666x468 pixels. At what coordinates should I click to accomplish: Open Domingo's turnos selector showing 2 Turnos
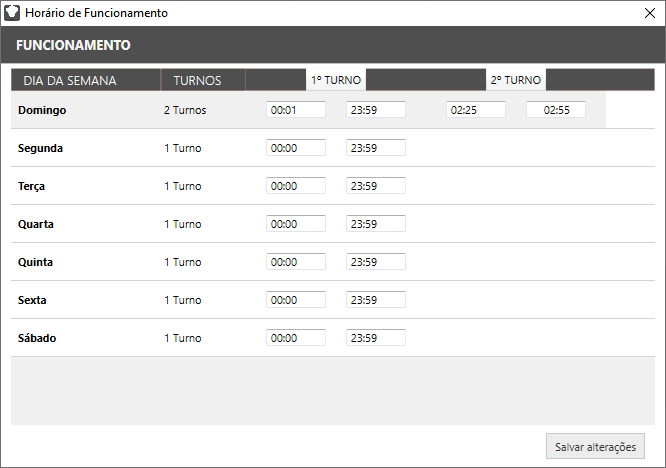pyautogui.click(x=185, y=110)
